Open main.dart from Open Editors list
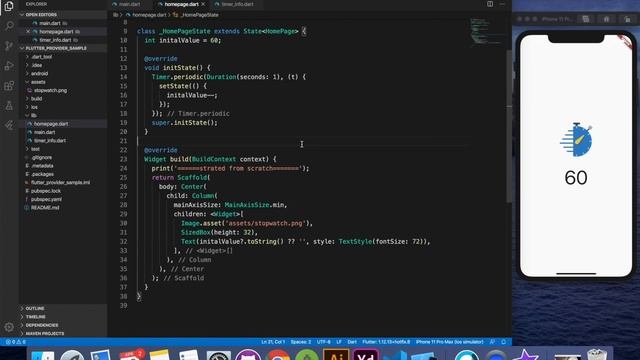The width and height of the screenshot is (640, 360). pyautogui.click(x=50, y=23)
